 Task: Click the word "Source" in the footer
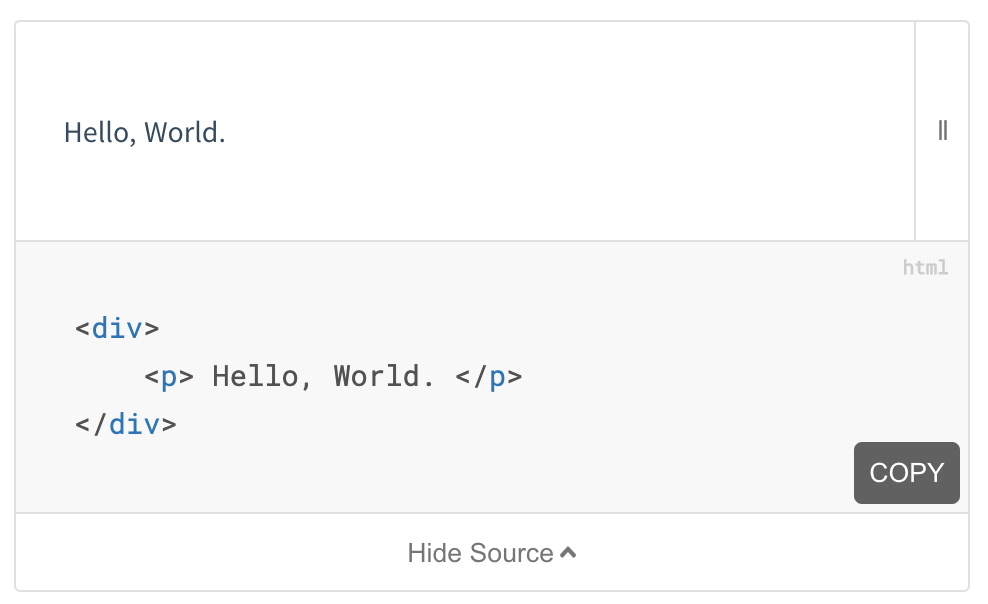(x=512, y=553)
